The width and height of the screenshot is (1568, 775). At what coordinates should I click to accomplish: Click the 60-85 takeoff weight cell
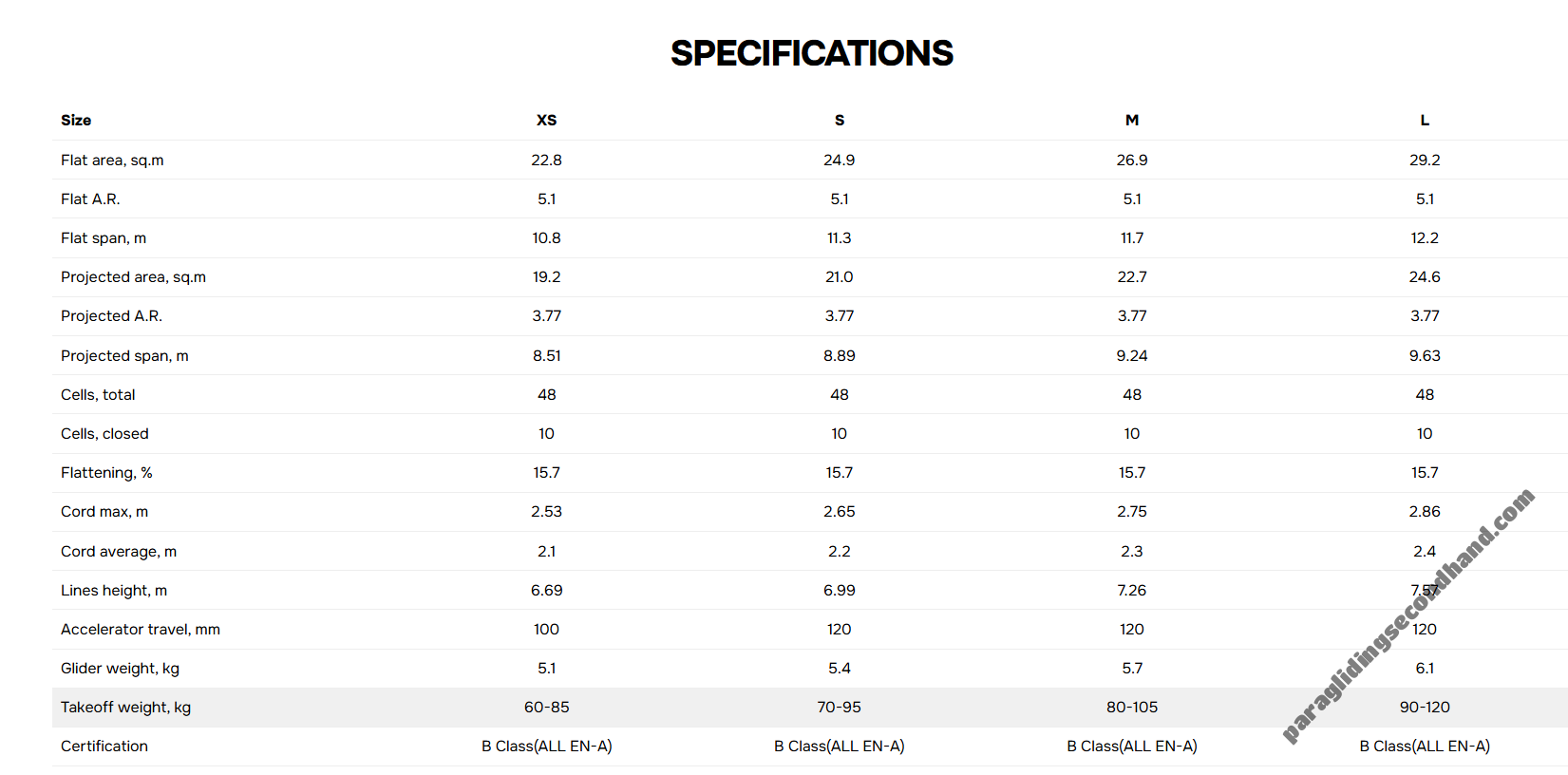(547, 708)
